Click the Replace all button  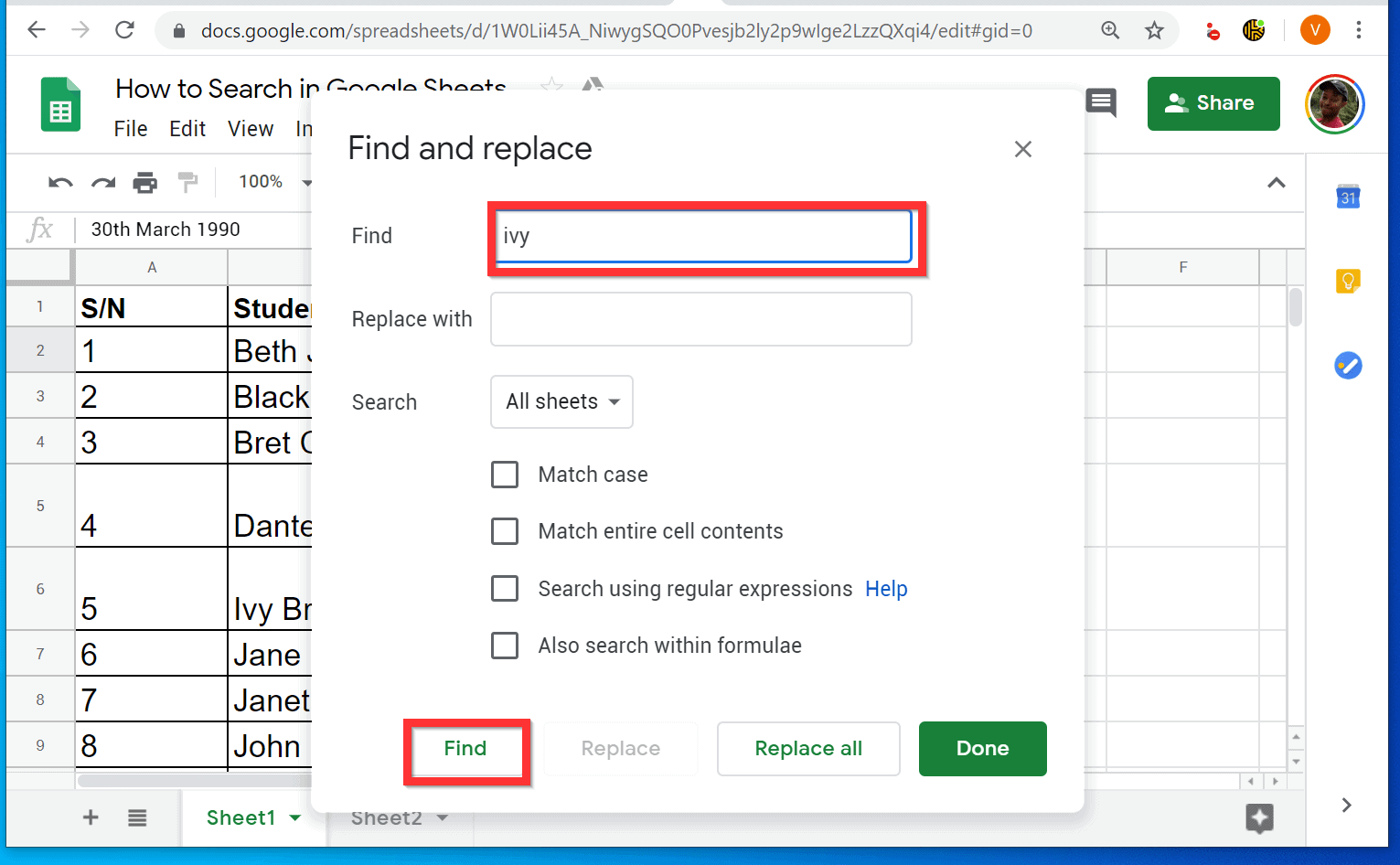pyautogui.click(x=808, y=749)
